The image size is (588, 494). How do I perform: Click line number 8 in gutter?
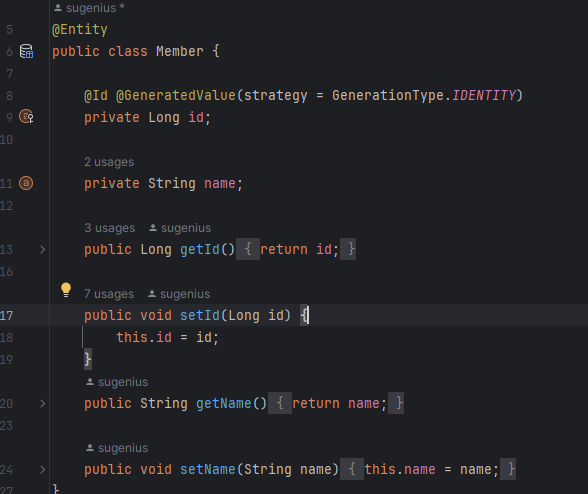click(9, 96)
